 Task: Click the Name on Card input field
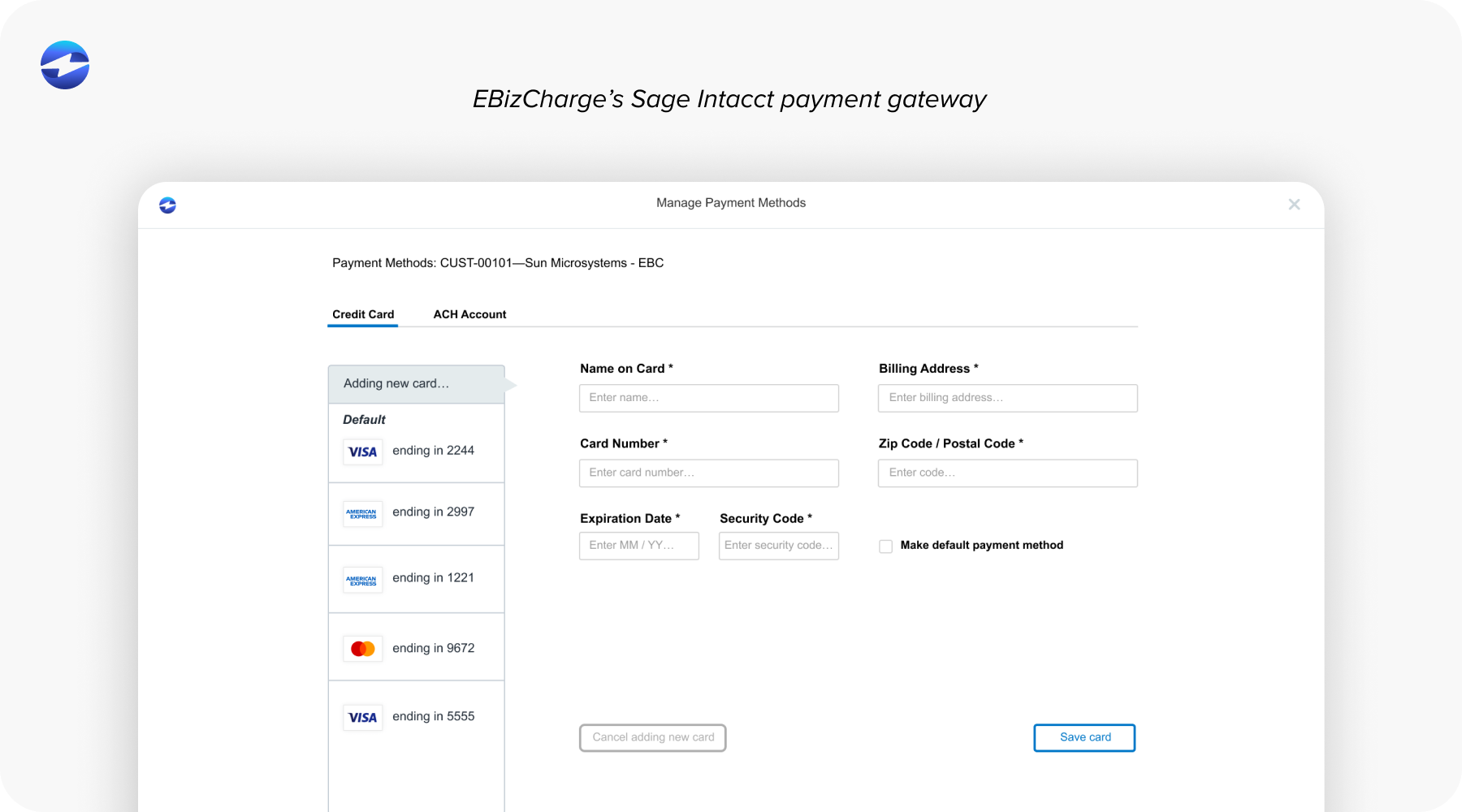pyautogui.click(x=708, y=398)
